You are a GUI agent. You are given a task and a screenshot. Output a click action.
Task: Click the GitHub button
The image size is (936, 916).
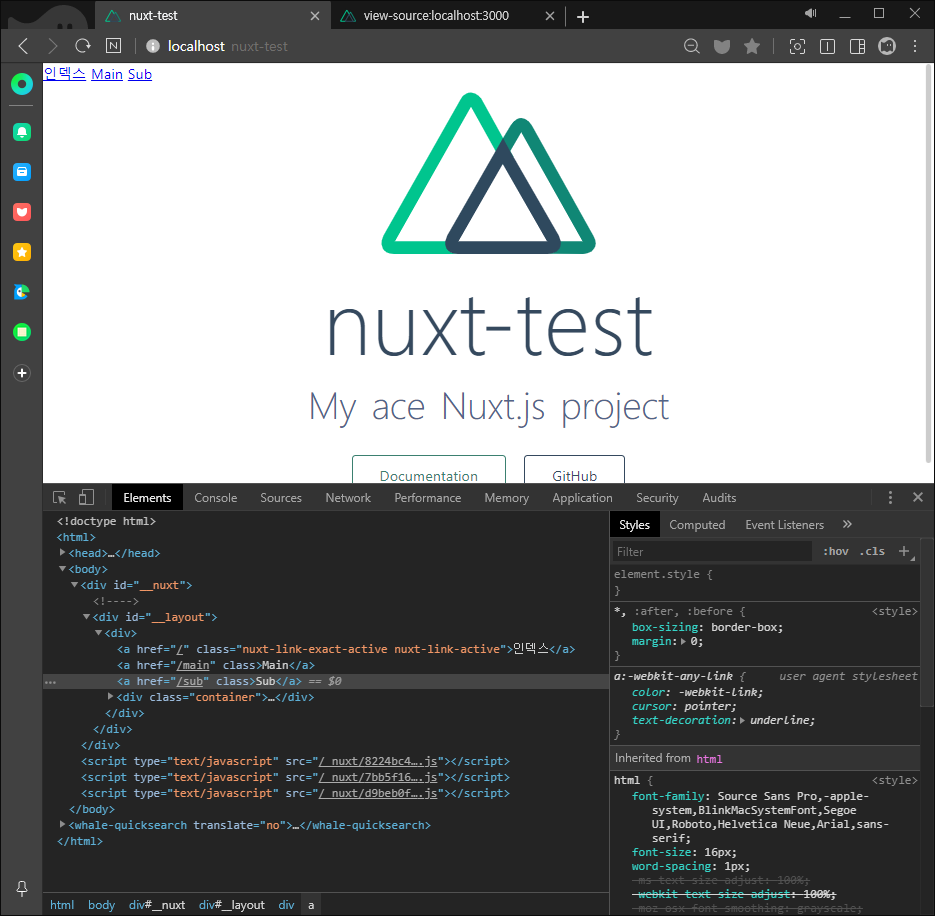point(574,469)
